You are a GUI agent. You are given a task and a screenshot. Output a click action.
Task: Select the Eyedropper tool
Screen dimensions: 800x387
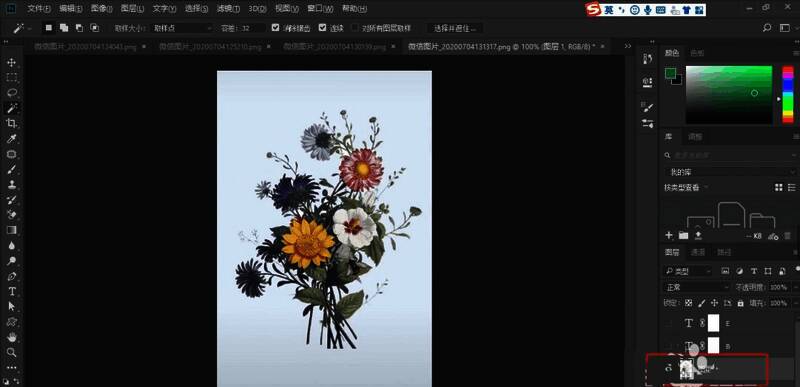pos(11,139)
